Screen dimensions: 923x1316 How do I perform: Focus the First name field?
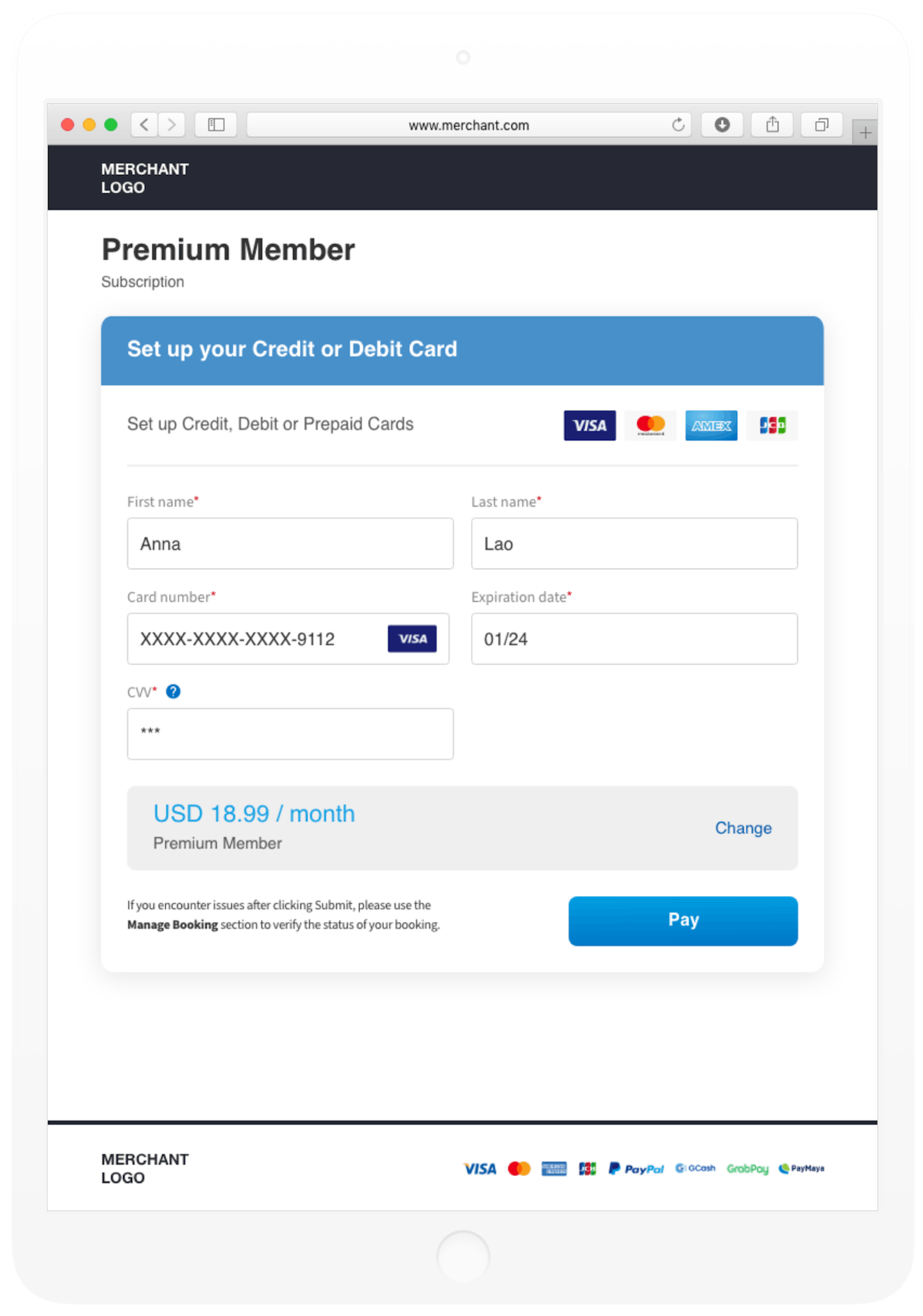pos(290,544)
